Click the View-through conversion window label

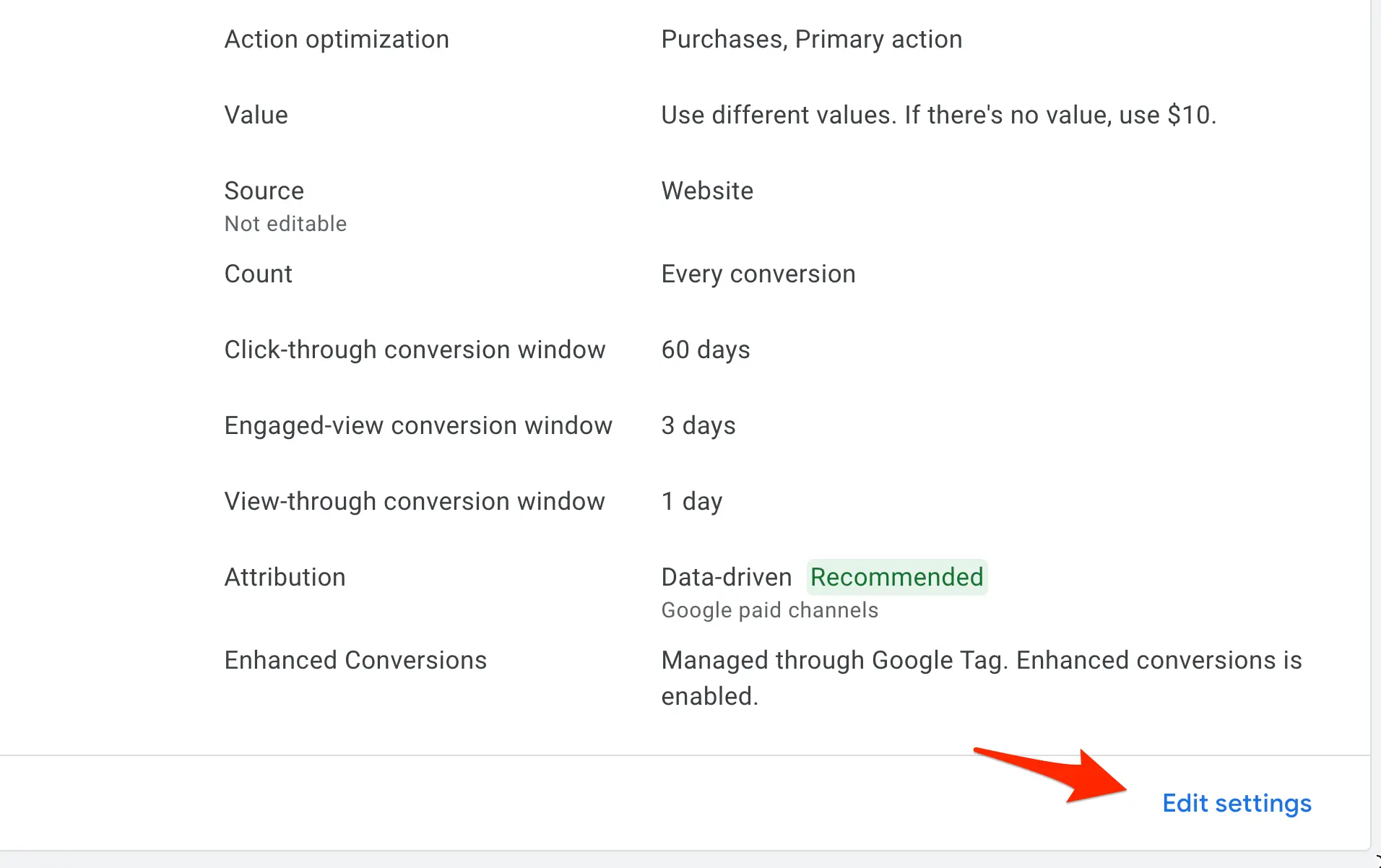coord(415,501)
